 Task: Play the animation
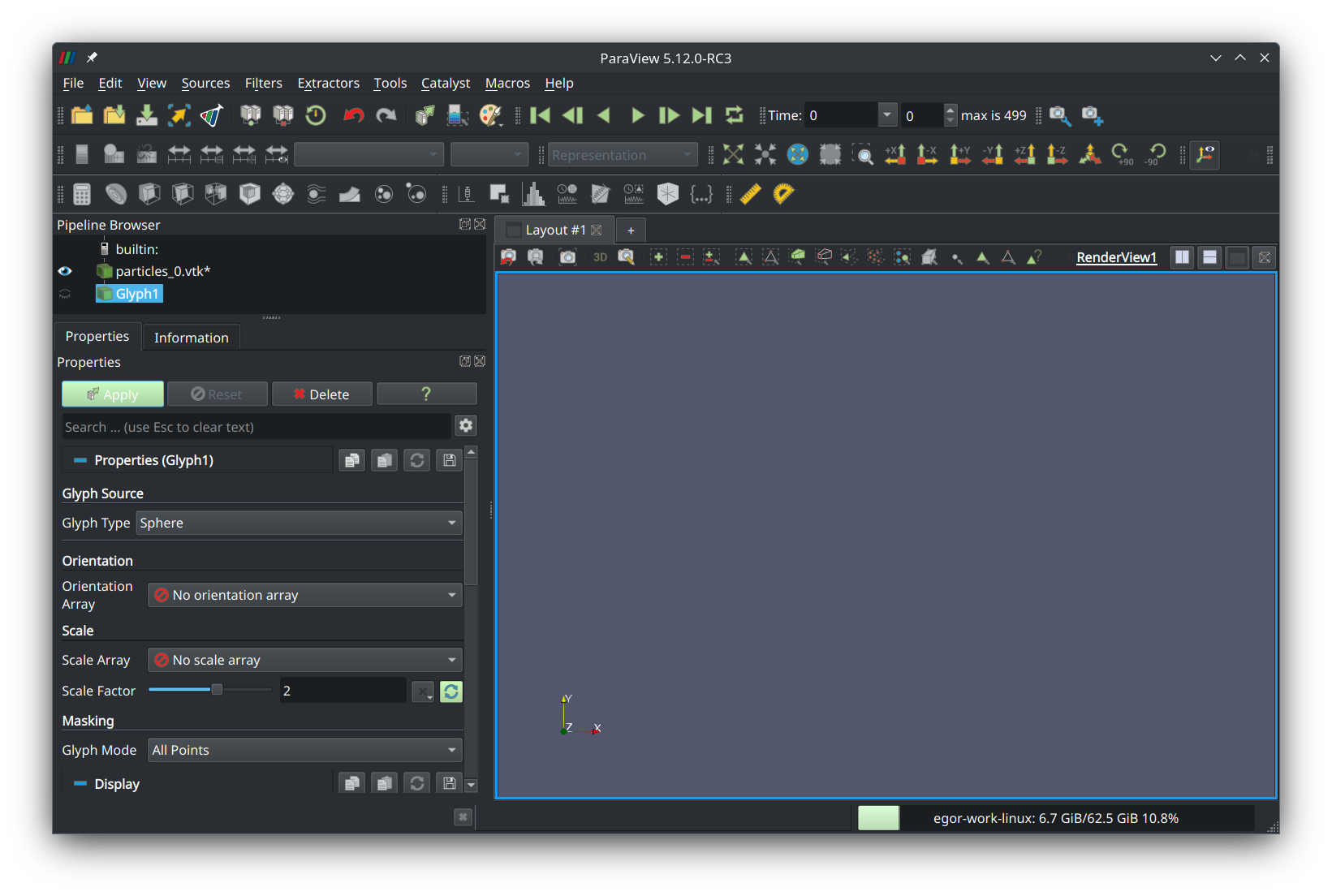pyautogui.click(x=637, y=115)
